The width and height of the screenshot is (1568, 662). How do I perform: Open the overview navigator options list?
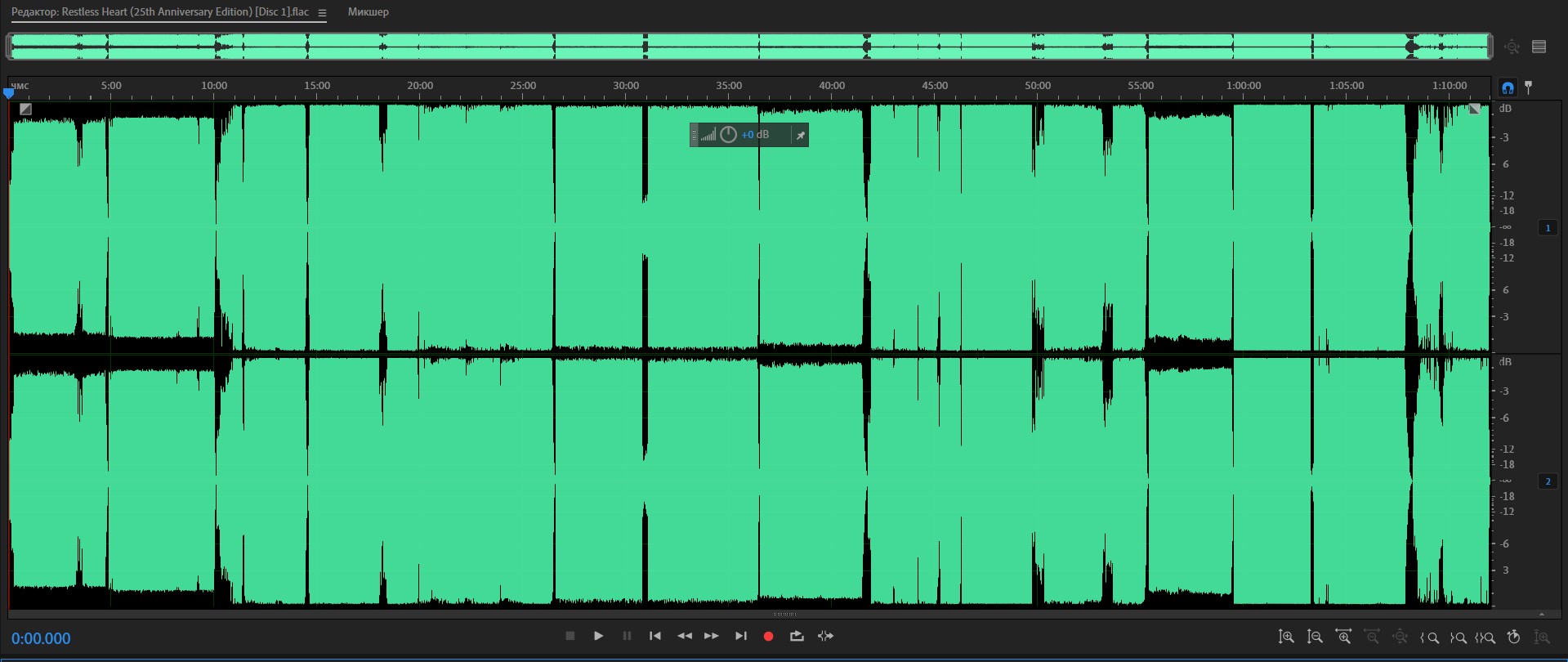[1539, 47]
